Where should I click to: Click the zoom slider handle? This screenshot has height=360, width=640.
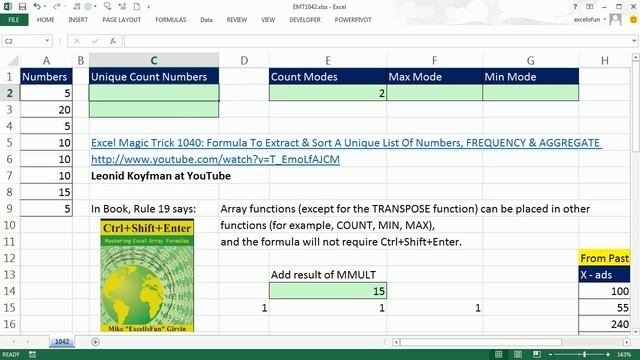point(584,354)
